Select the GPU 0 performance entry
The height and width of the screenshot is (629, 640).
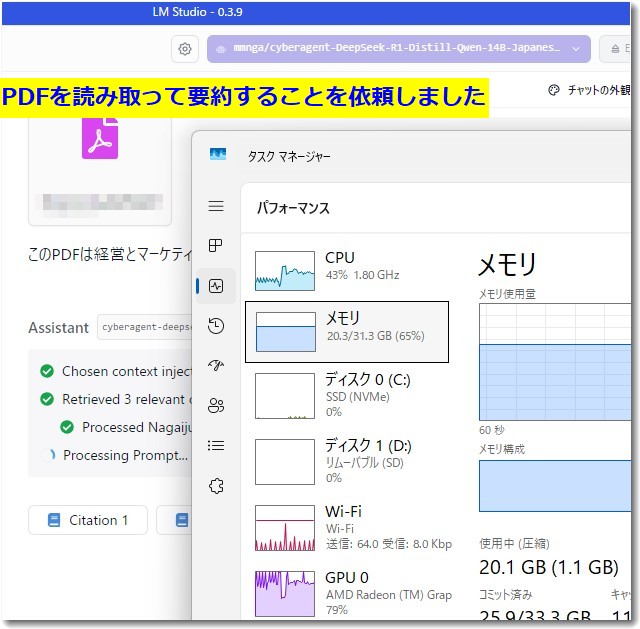coord(347,593)
